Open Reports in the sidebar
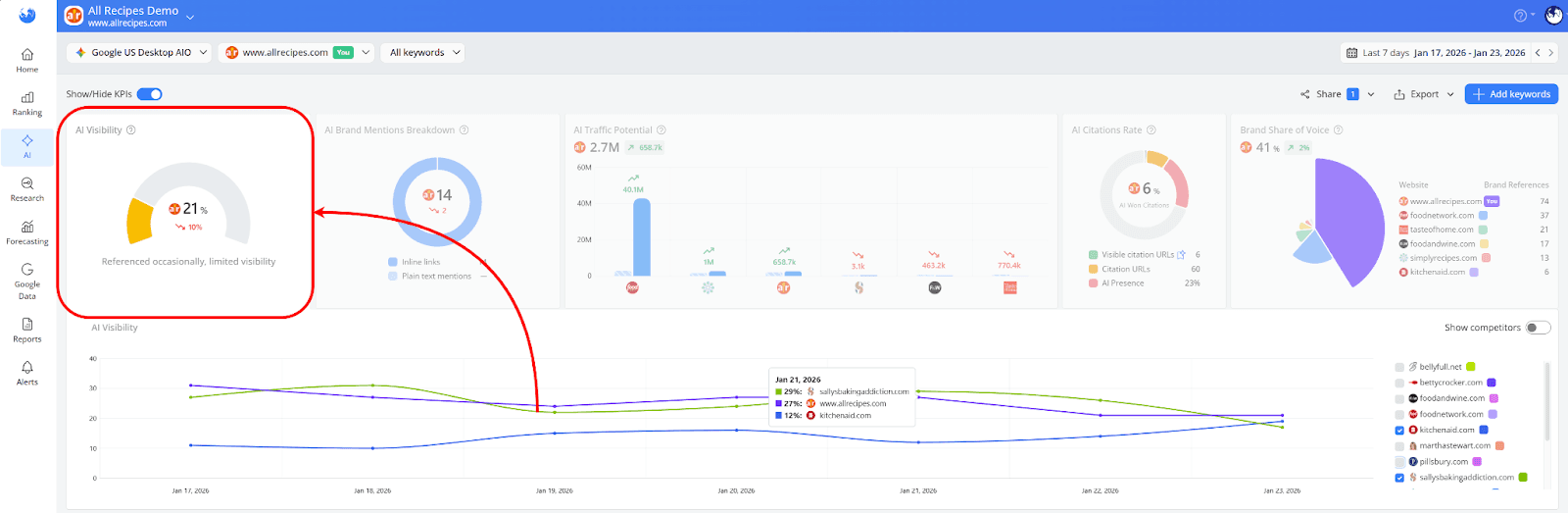Viewport: 1568px width, 513px height. coord(27,331)
